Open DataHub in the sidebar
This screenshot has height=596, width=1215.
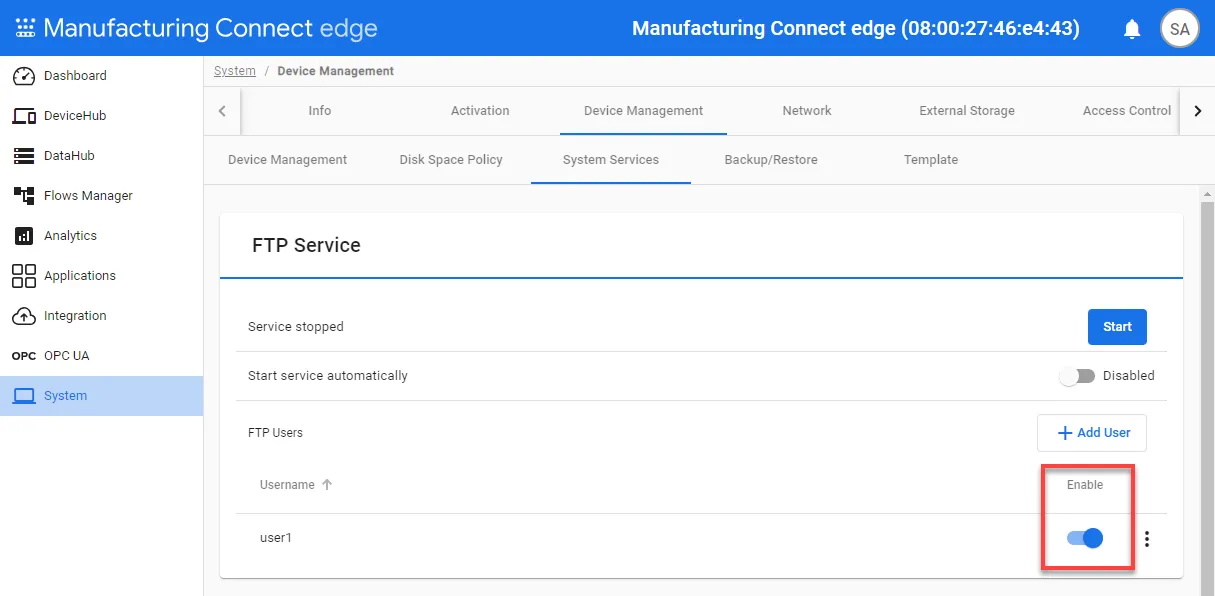tap(102, 156)
